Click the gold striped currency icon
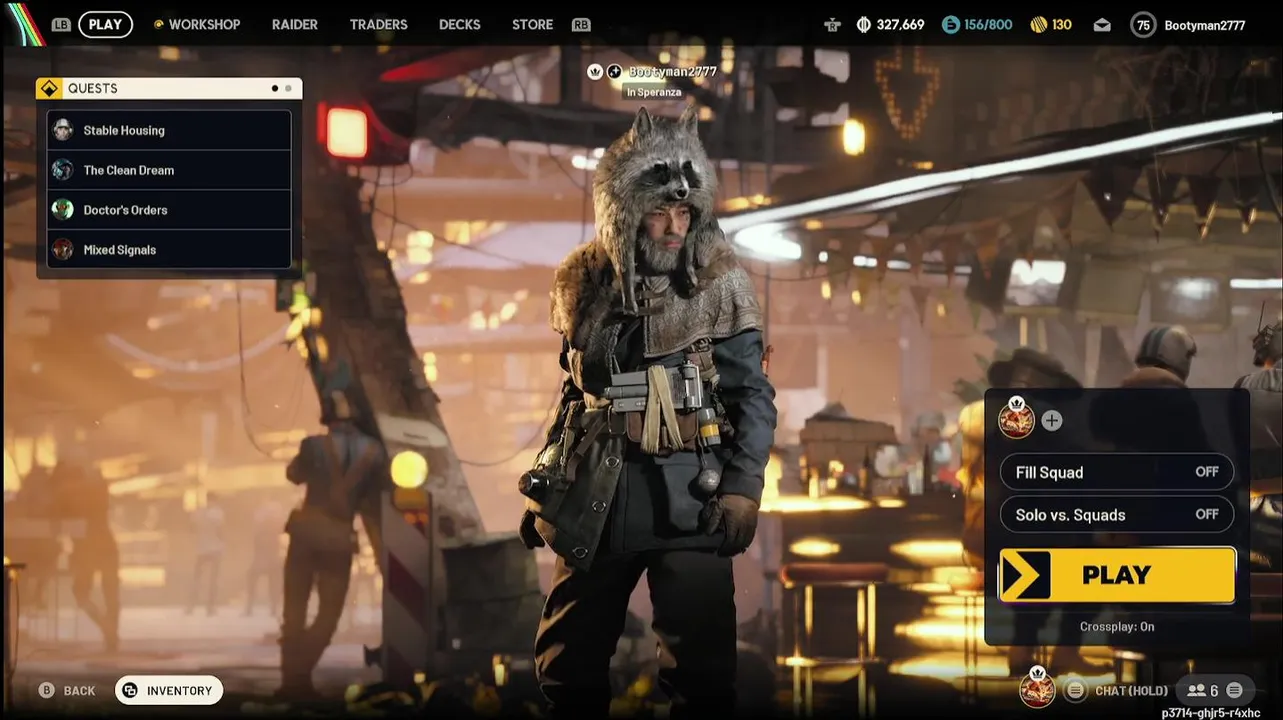1283x720 pixels. click(1038, 24)
